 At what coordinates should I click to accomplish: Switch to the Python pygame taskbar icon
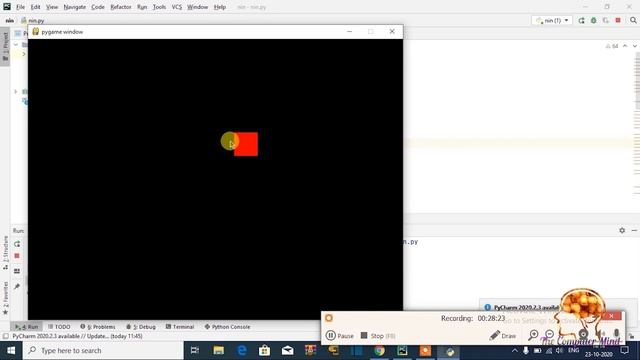click(x=449, y=351)
